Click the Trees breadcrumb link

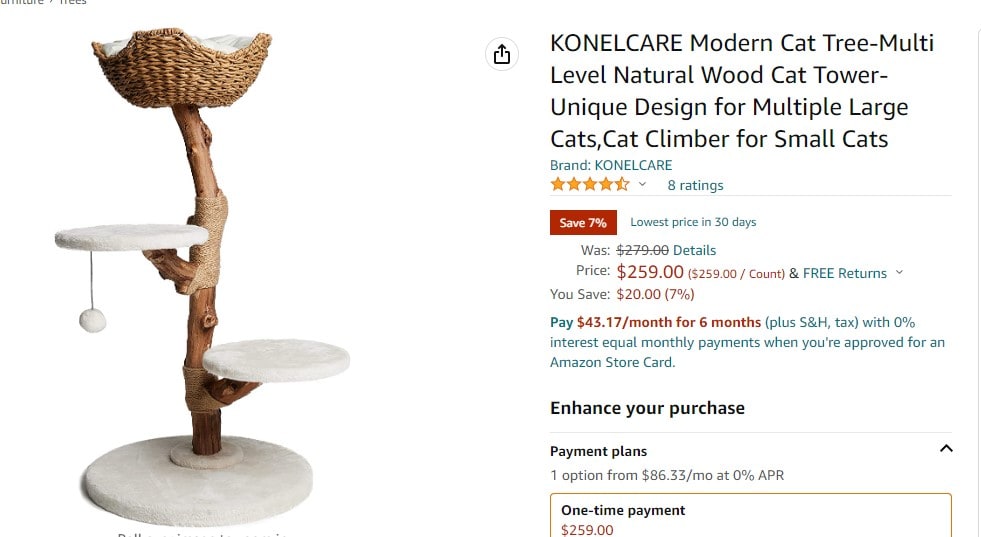[73, 3]
